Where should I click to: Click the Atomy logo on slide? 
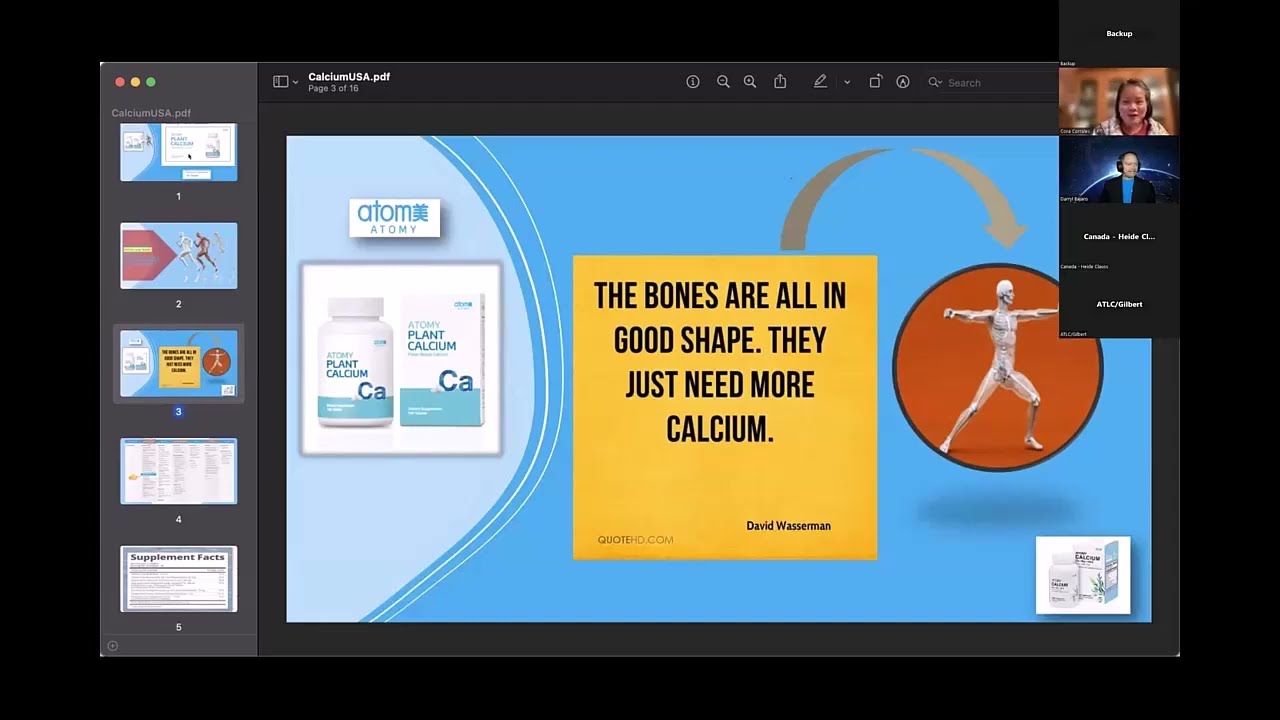click(394, 218)
